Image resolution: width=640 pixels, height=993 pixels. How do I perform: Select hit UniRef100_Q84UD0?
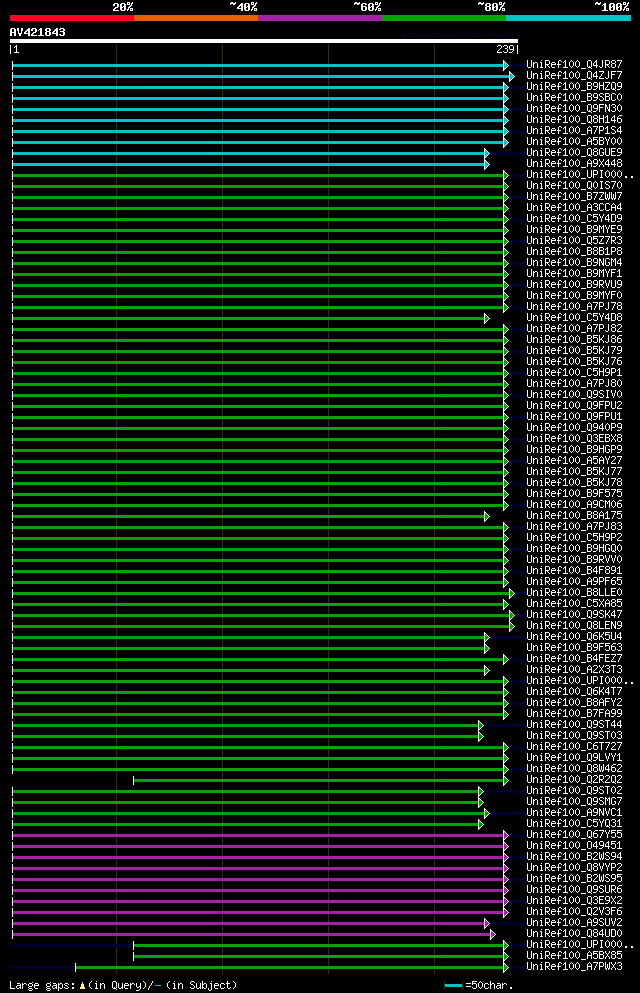tap(574, 933)
